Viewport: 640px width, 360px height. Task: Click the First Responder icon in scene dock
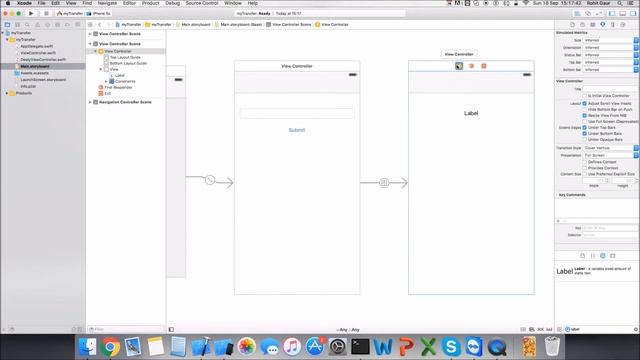pyautogui.click(x=471, y=66)
